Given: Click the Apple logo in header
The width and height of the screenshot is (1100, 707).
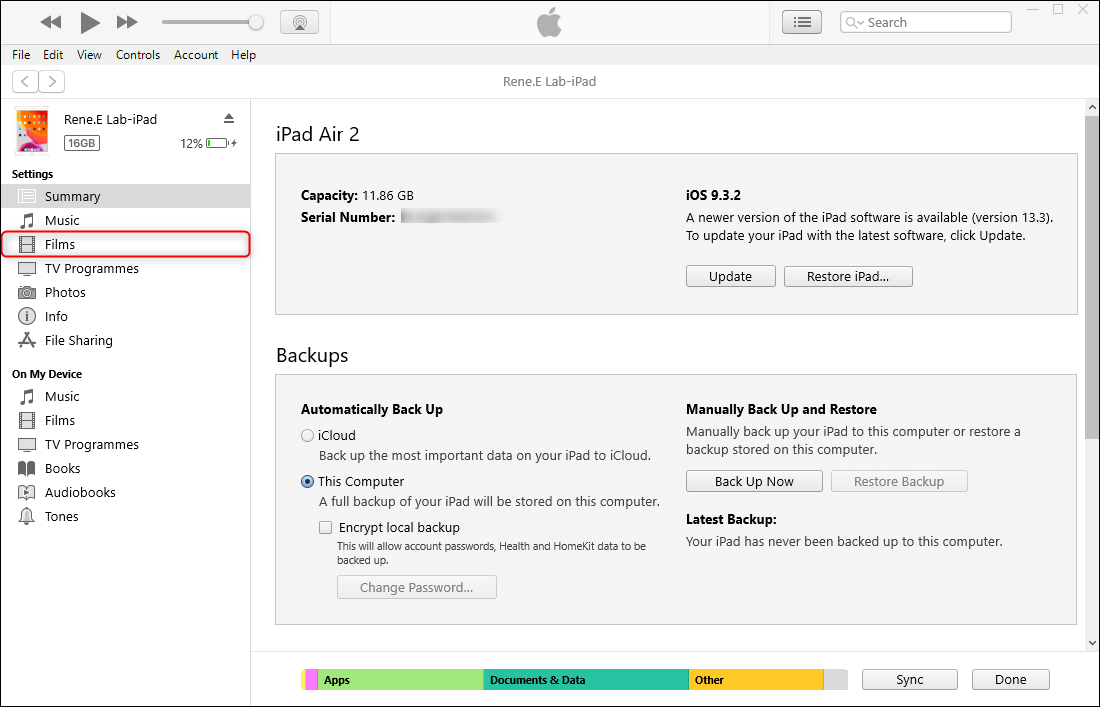Looking at the screenshot, I should 549,22.
